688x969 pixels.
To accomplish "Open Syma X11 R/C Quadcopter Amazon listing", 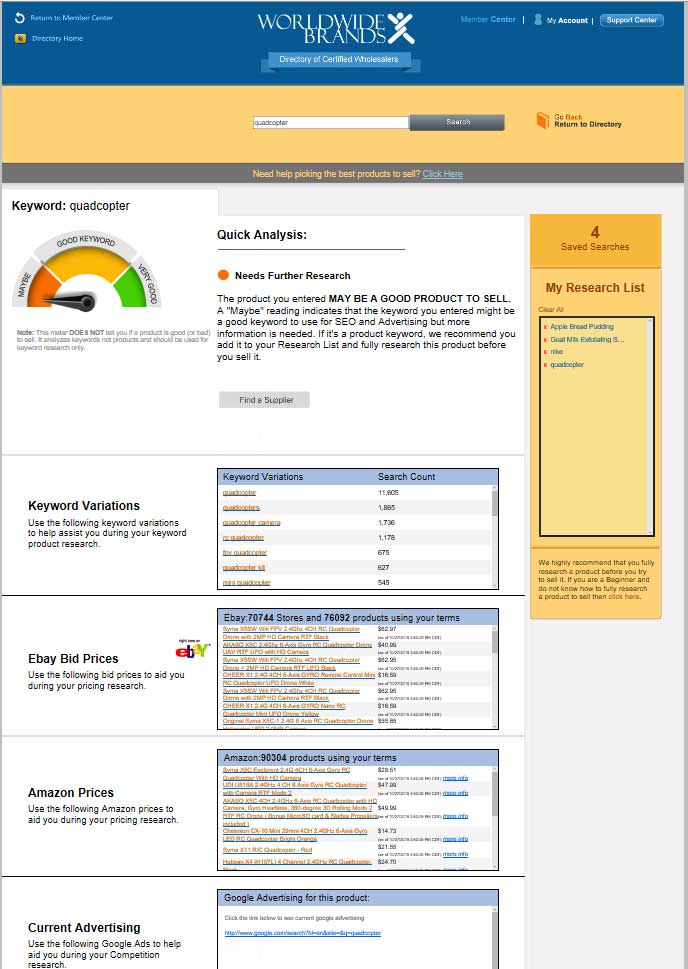I will (267, 850).
